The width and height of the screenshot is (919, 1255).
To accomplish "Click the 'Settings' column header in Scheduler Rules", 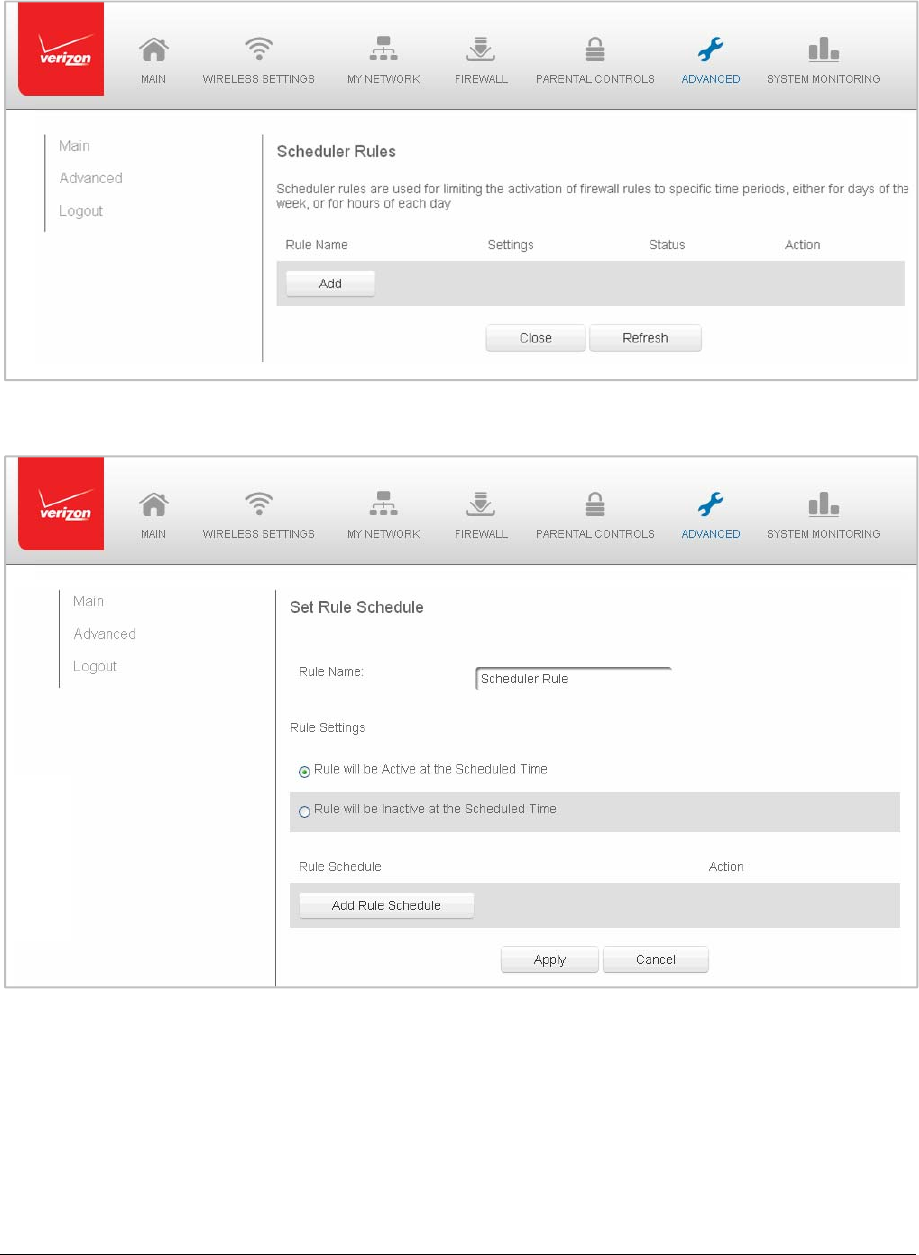I will click(510, 244).
